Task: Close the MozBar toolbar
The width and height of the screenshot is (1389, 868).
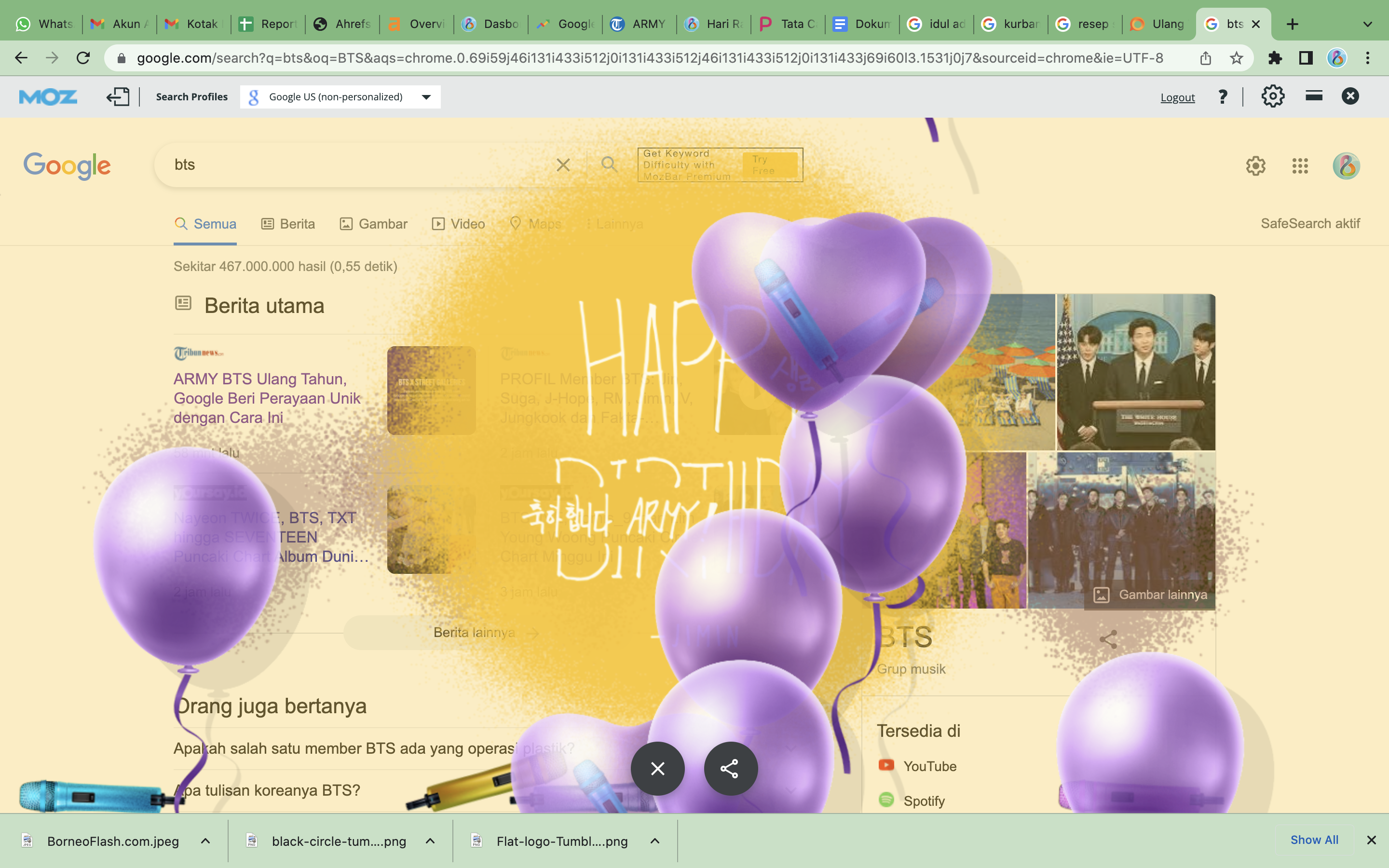Action: click(x=1350, y=96)
